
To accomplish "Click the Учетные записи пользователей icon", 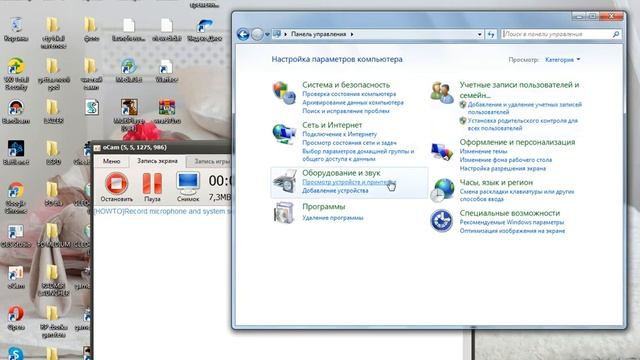I will pos(442,93).
